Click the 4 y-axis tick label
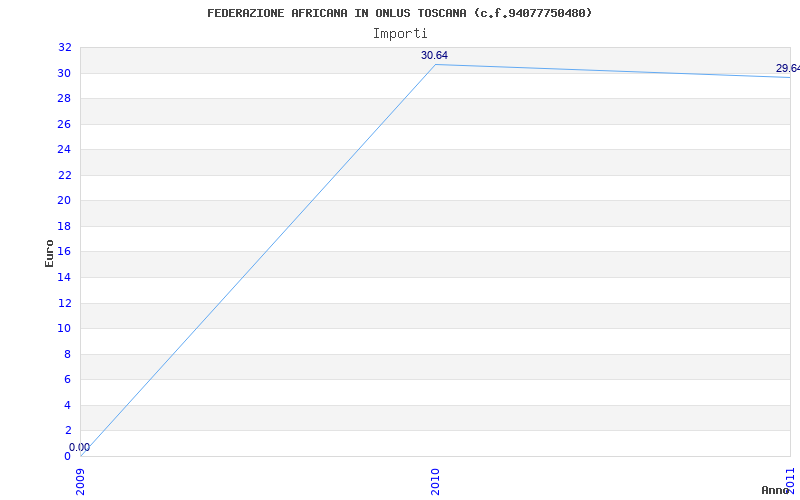 click(67, 406)
